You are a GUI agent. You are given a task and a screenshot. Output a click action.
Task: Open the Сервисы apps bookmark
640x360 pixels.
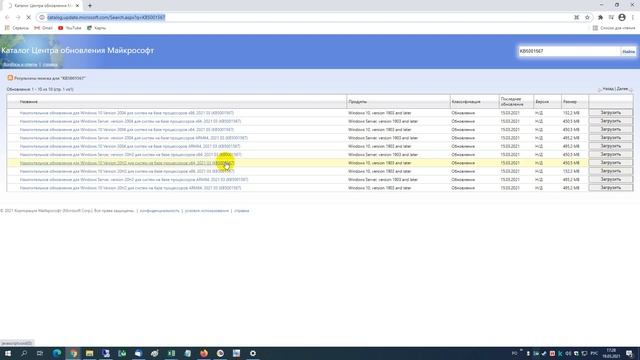click(x=17, y=28)
